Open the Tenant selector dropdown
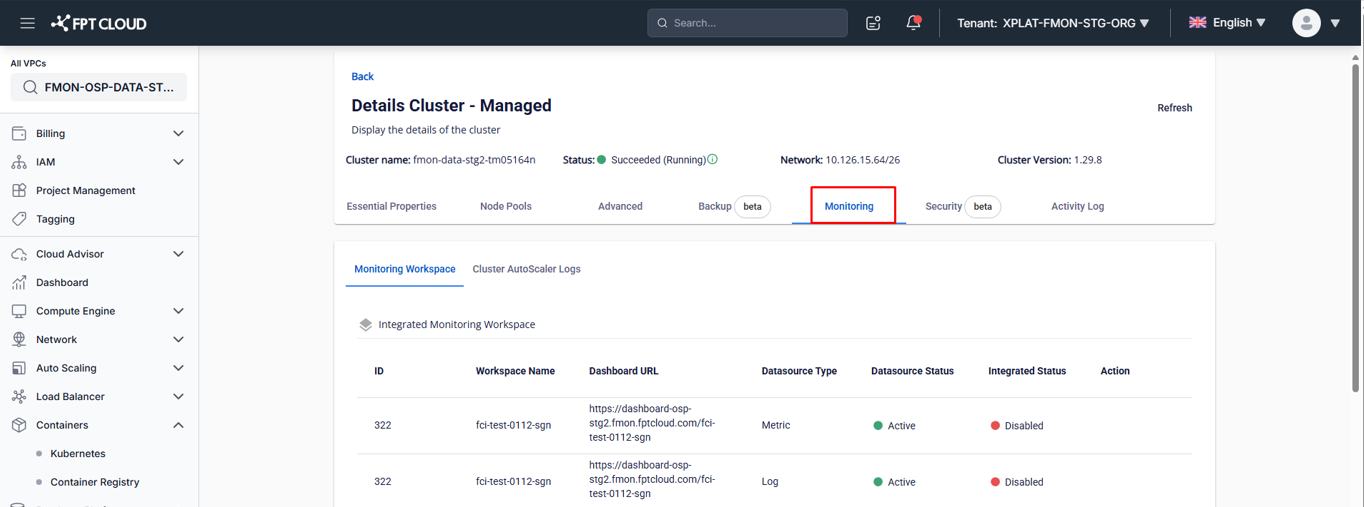 [x=1053, y=23]
